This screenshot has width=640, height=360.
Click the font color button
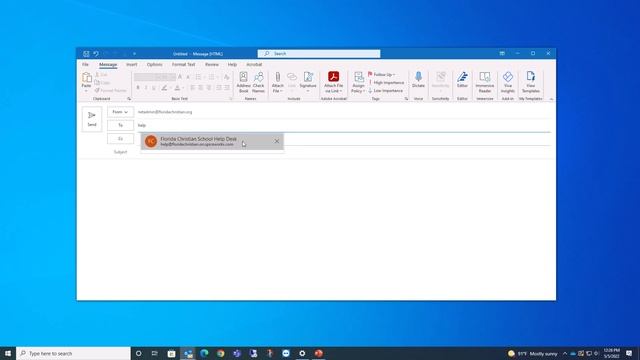[x=177, y=88]
